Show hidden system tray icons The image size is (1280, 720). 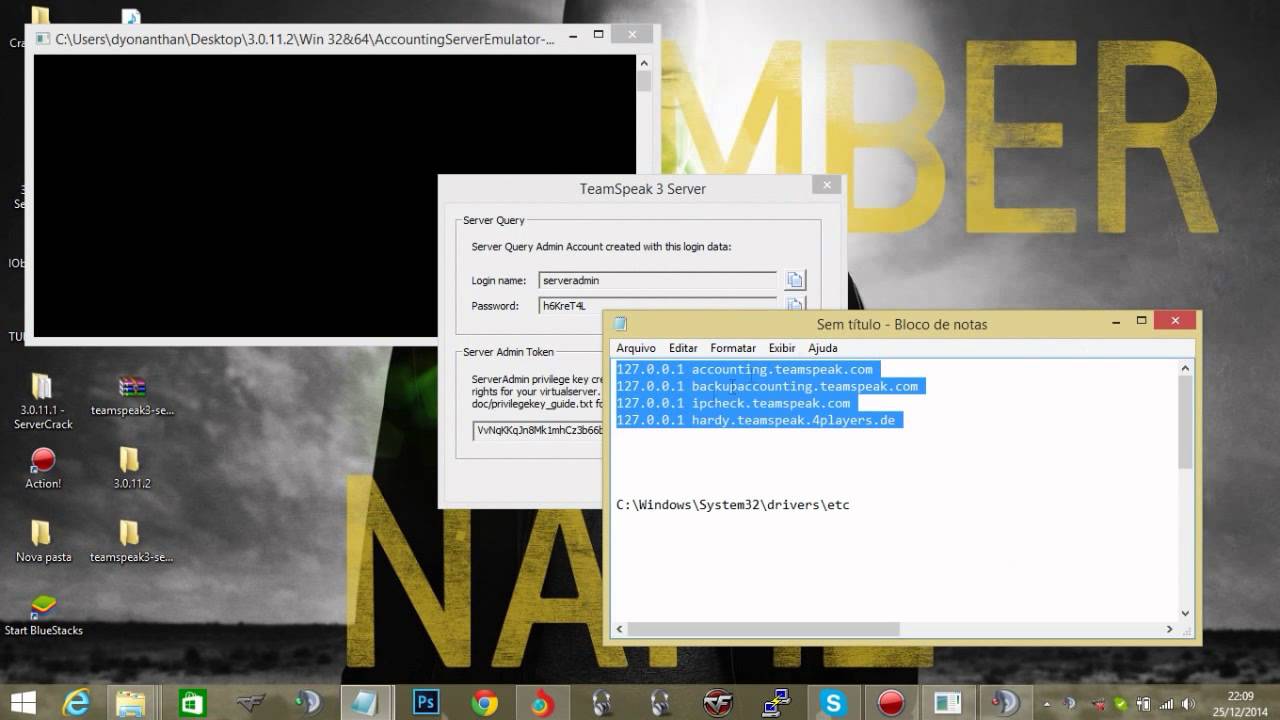point(1046,703)
